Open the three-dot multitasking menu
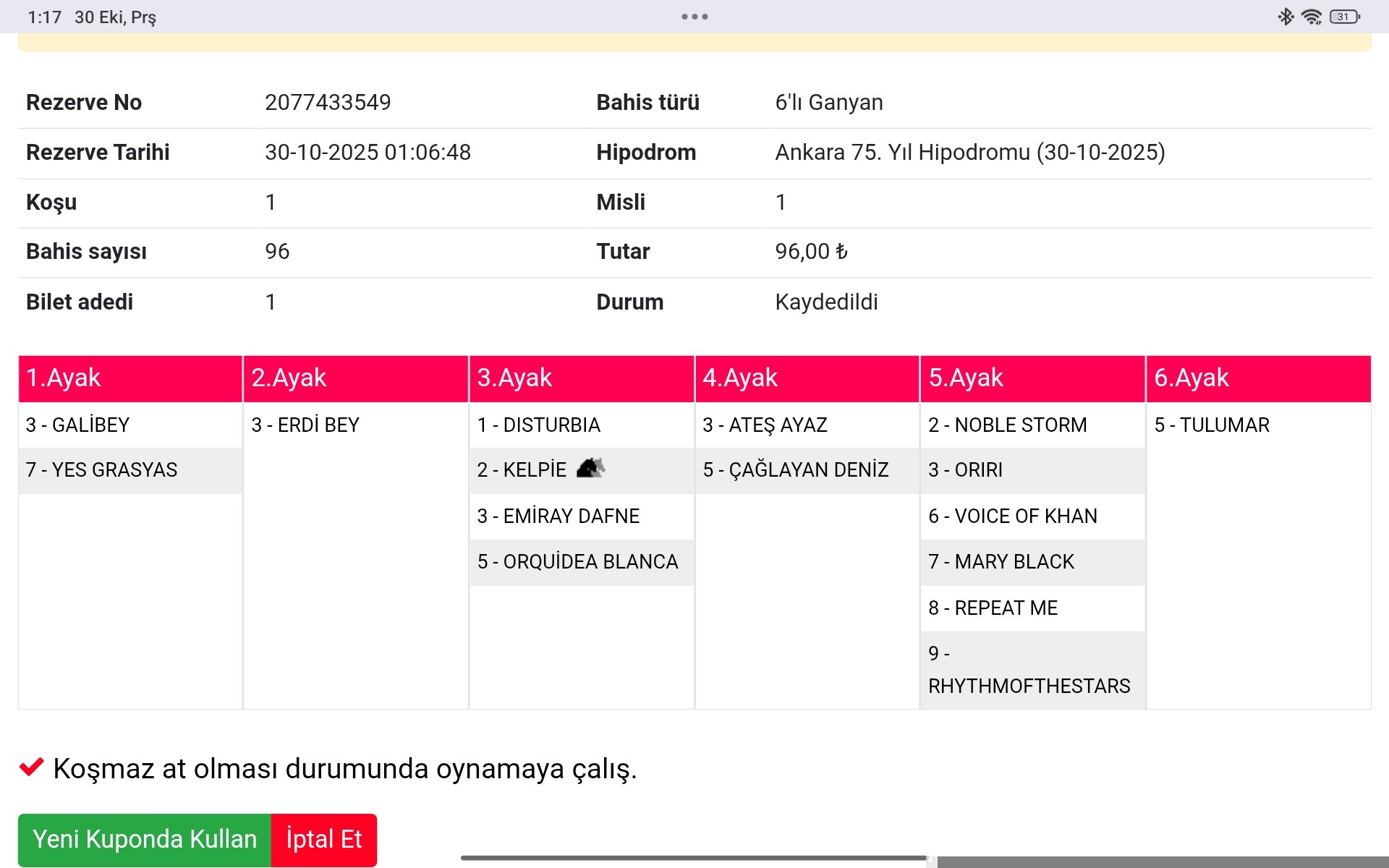The height and width of the screenshot is (868, 1389). (694, 17)
